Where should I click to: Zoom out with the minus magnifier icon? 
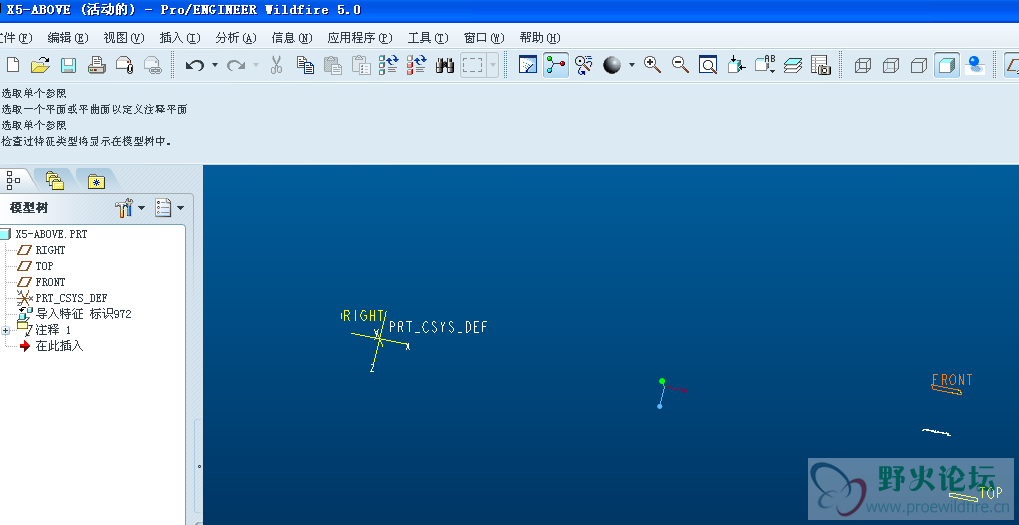(680, 65)
